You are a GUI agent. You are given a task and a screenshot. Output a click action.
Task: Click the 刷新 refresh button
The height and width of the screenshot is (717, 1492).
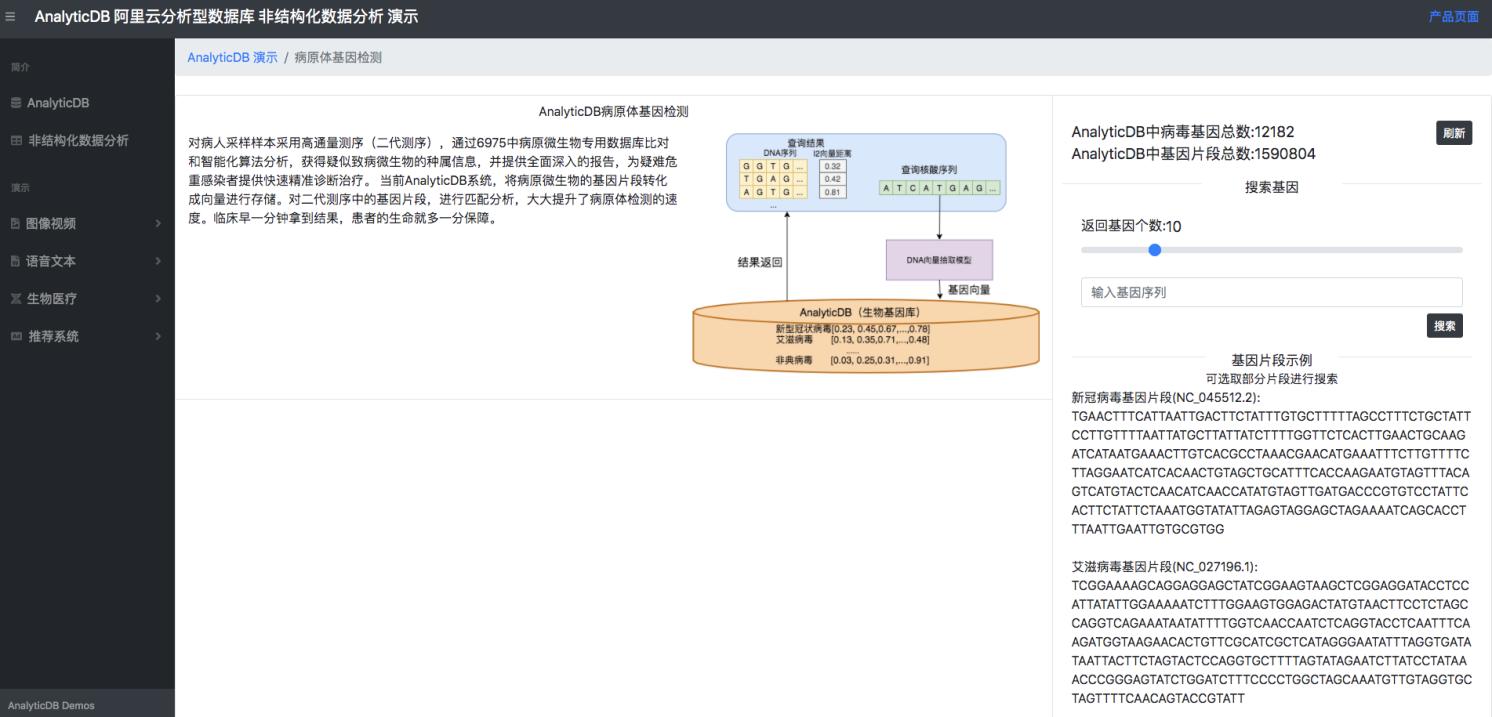(1454, 133)
